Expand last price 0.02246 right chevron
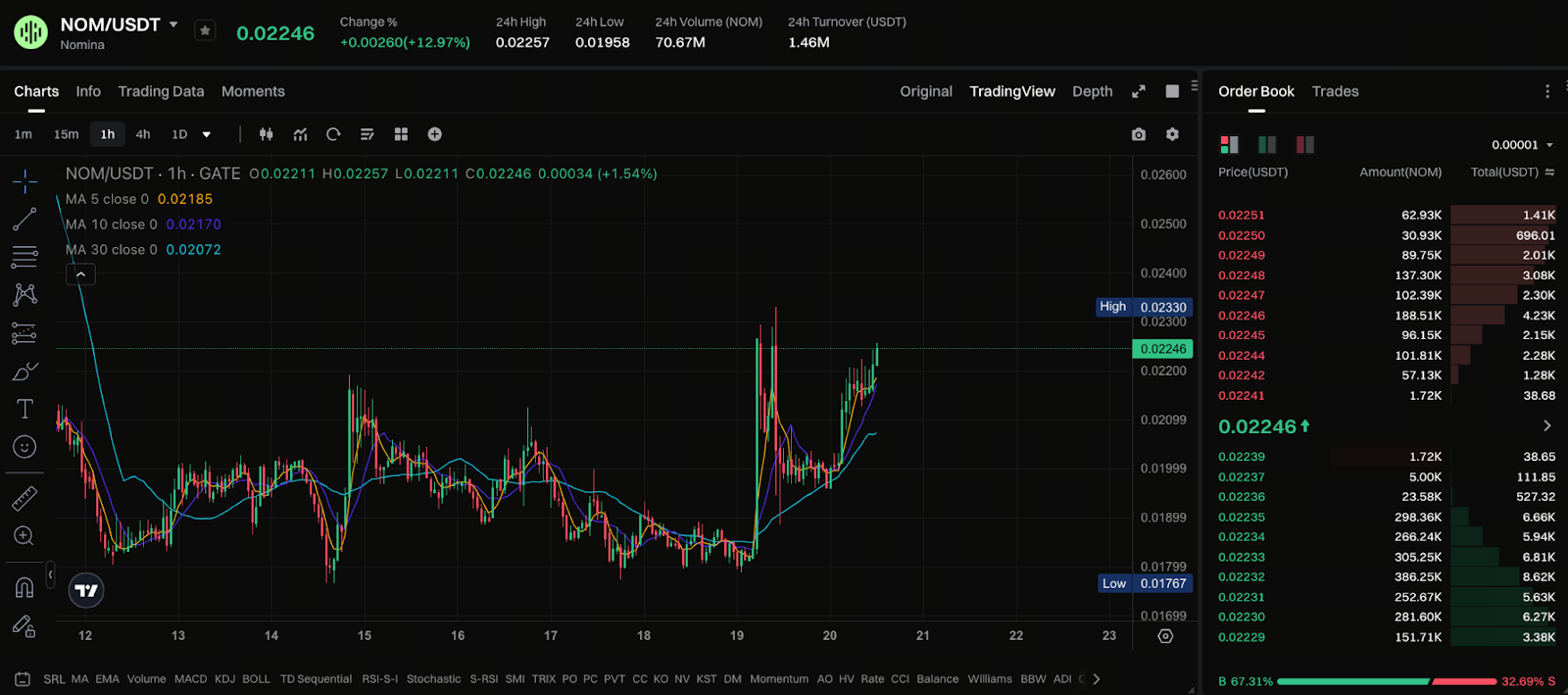1568x695 pixels. (1547, 426)
